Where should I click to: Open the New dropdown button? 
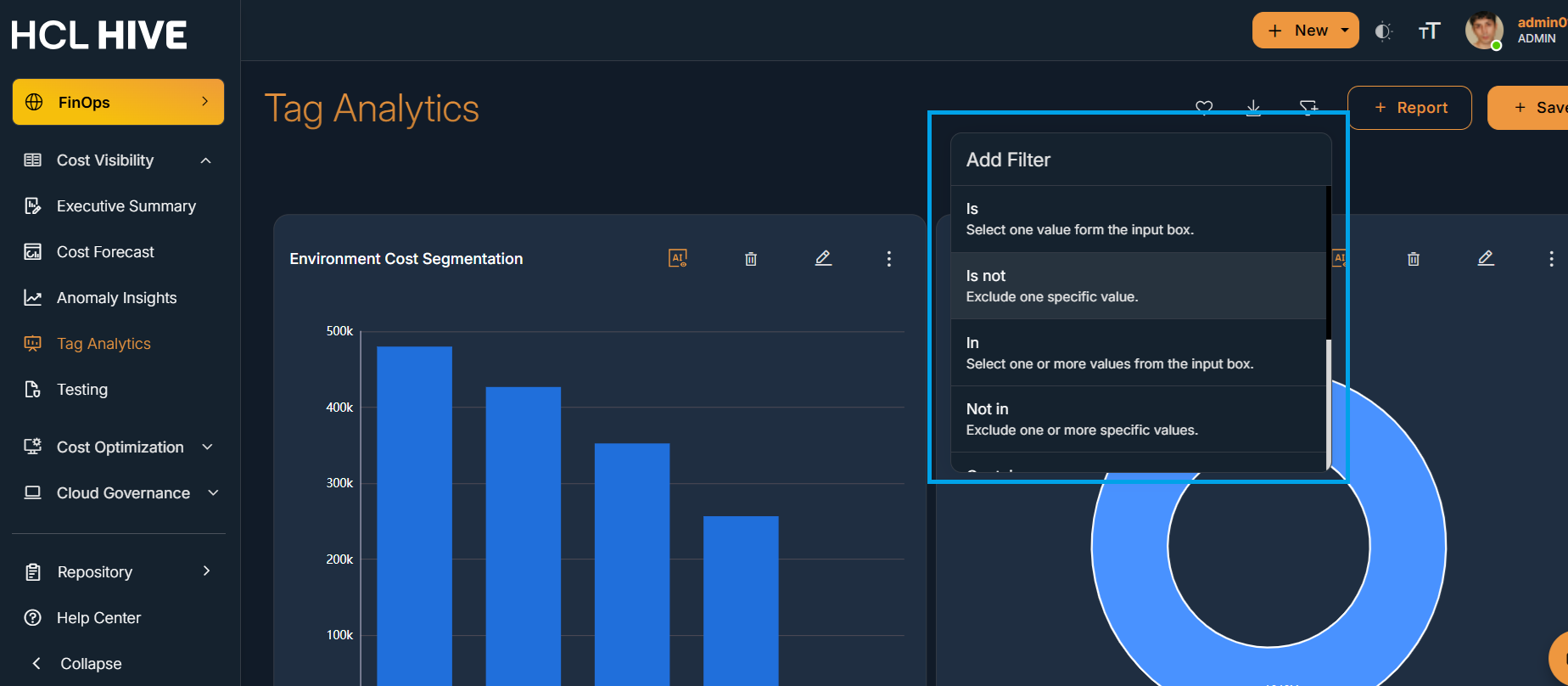1306,31
